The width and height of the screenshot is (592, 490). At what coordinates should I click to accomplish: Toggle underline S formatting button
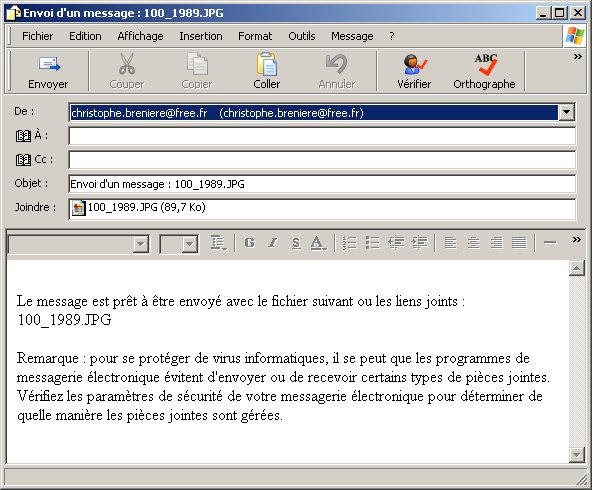pos(296,243)
